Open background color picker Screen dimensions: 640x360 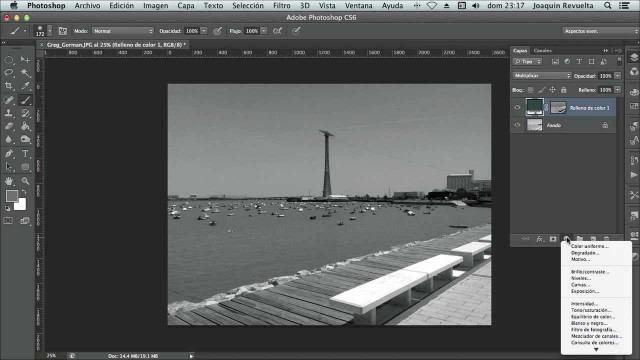point(21,205)
